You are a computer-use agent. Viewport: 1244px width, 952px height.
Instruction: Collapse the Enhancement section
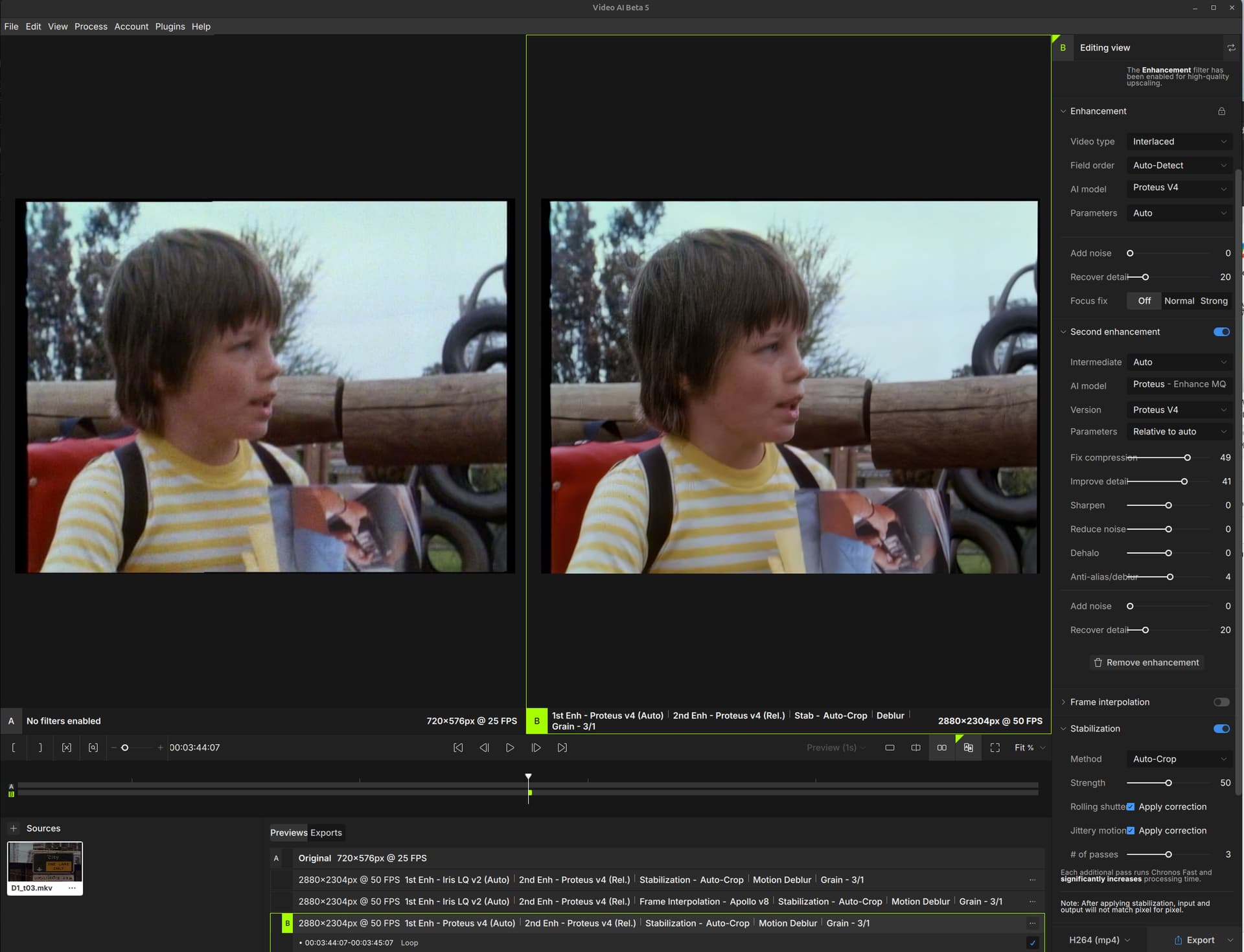coord(1063,111)
